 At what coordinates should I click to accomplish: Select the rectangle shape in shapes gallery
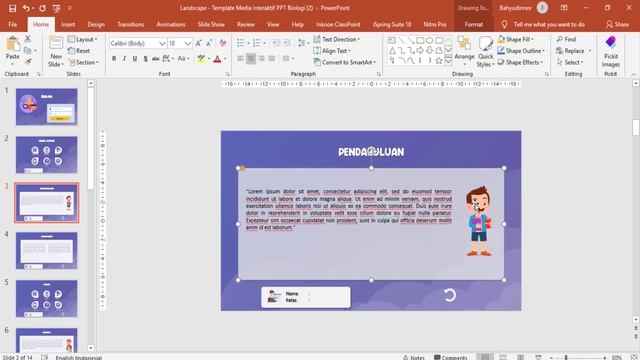pos(420,40)
